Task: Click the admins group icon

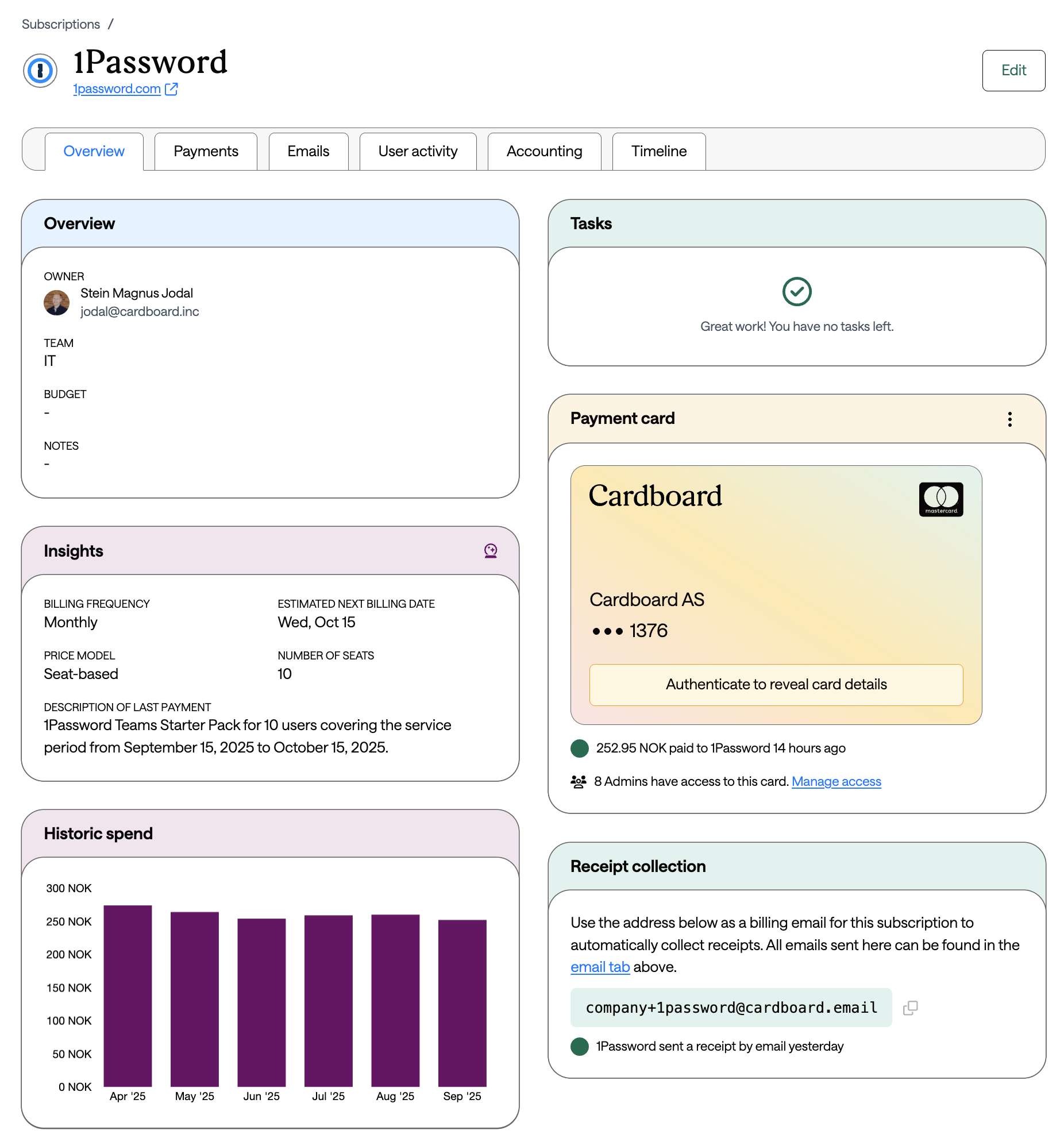Action: (579, 782)
